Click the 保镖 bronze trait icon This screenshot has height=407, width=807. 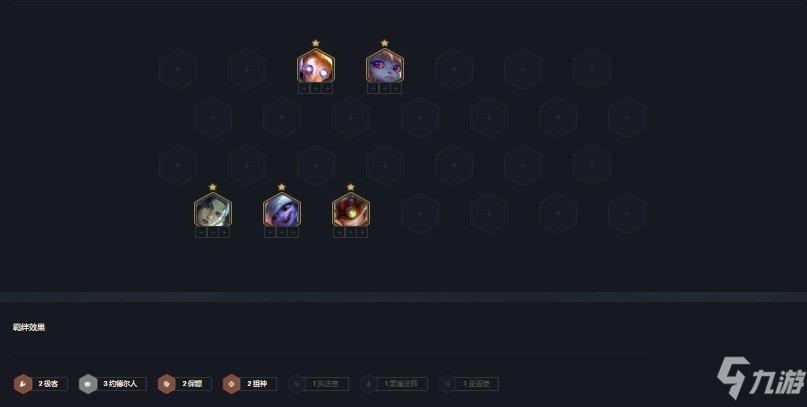point(166,384)
